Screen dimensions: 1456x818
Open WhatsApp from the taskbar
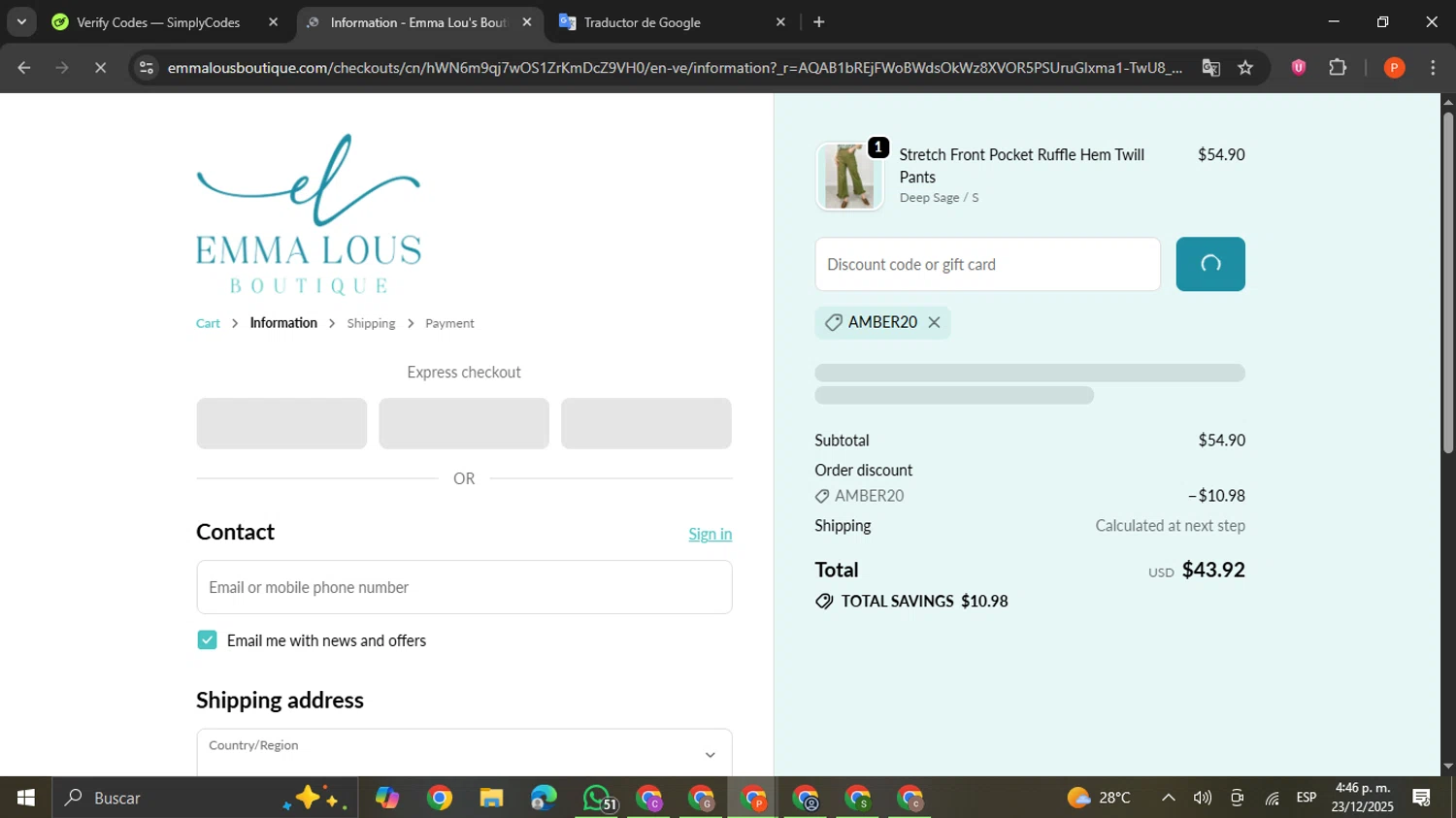click(x=597, y=798)
